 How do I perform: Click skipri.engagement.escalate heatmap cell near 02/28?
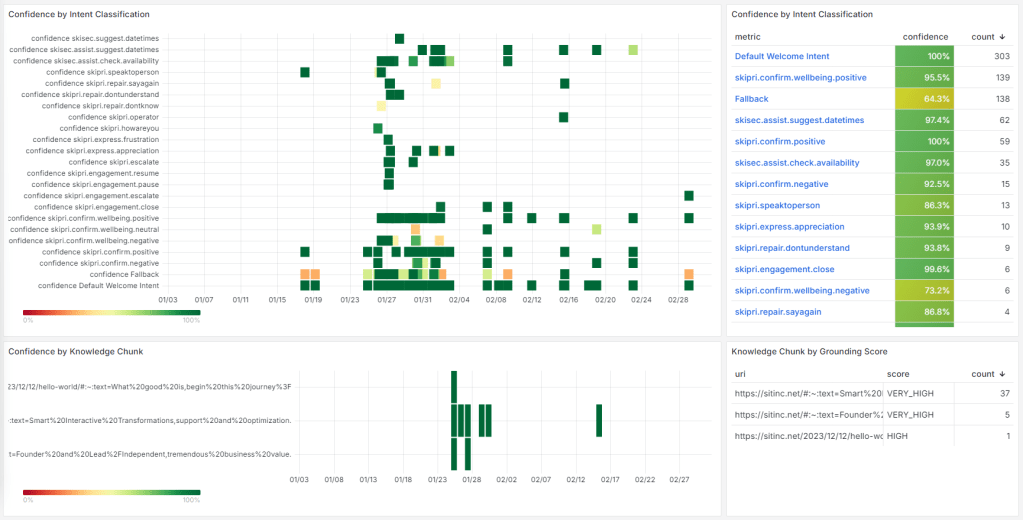[688, 195]
